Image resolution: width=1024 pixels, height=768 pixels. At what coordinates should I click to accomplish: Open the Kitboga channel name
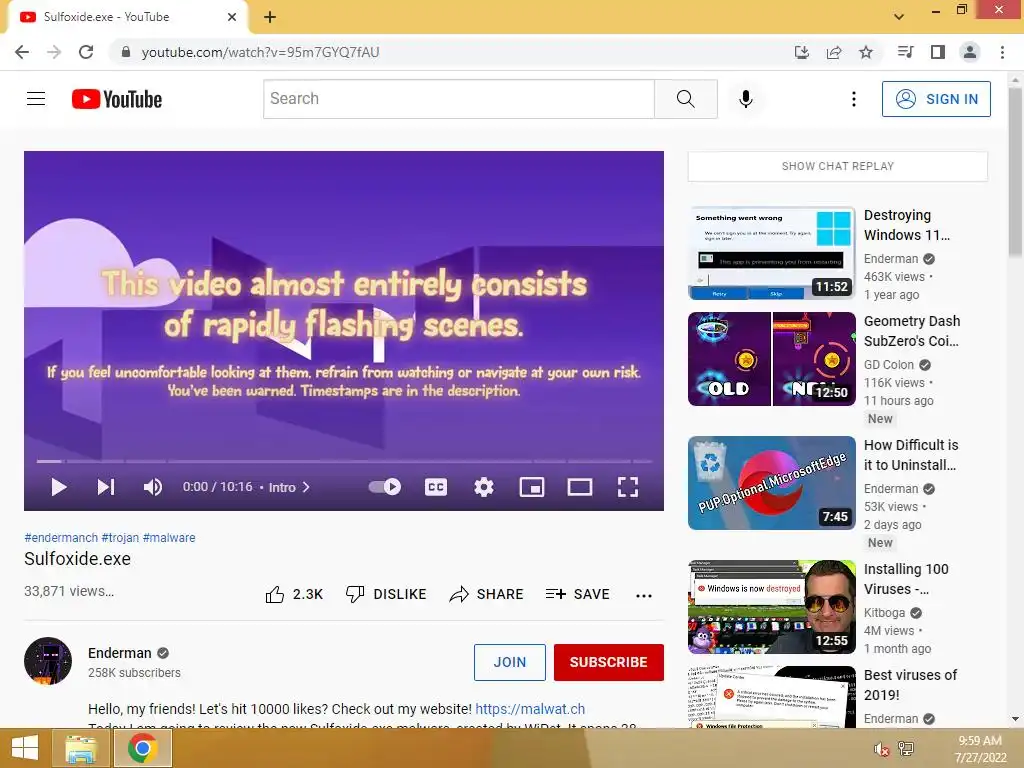coord(884,613)
